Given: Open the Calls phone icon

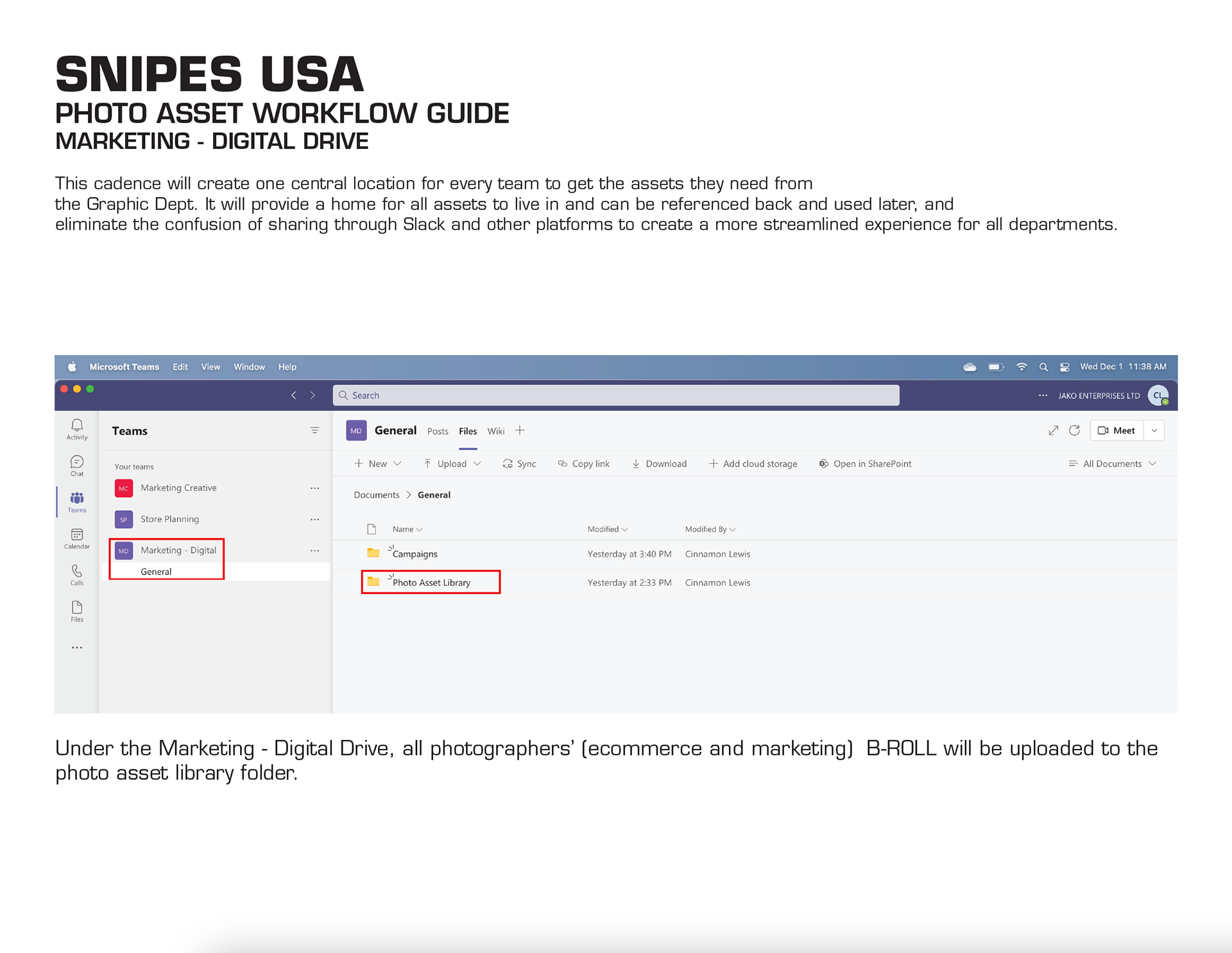Looking at the screenshot, I should point(77,575).
